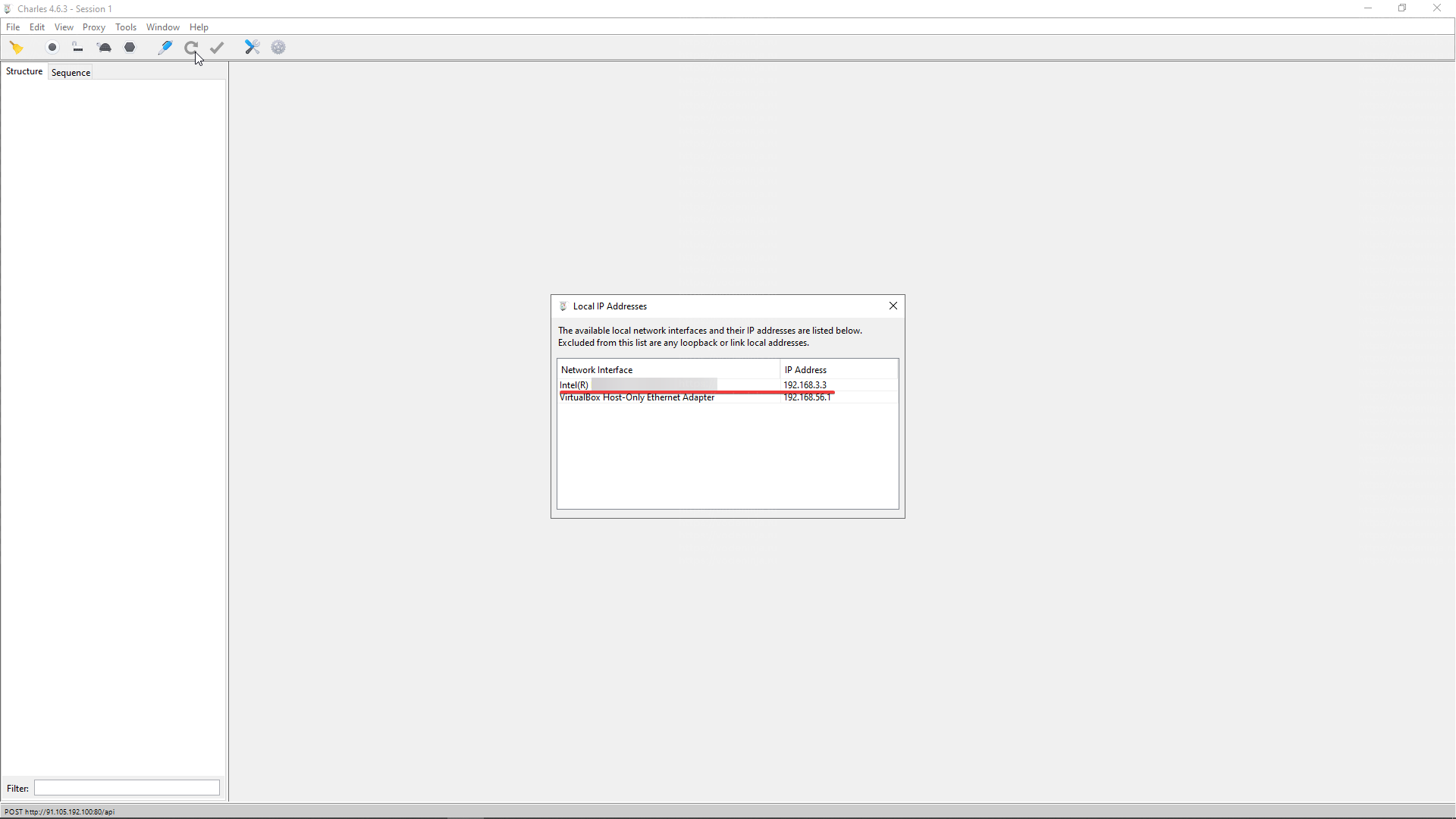
Task: Toggle throttling with the turtle icon
Action: pyautogui.click(x=105, y=48)
